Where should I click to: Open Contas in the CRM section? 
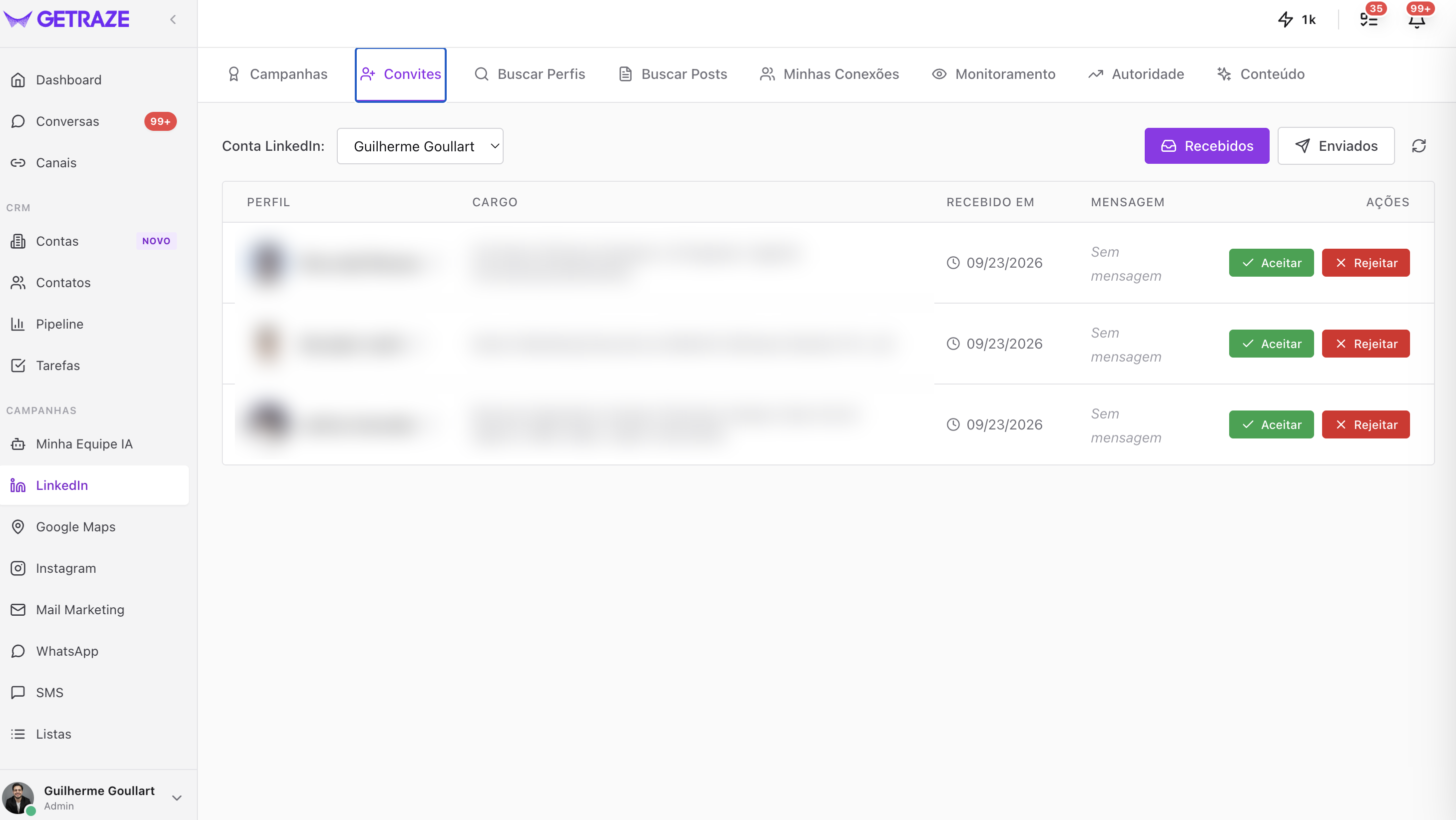coord(95,241)
